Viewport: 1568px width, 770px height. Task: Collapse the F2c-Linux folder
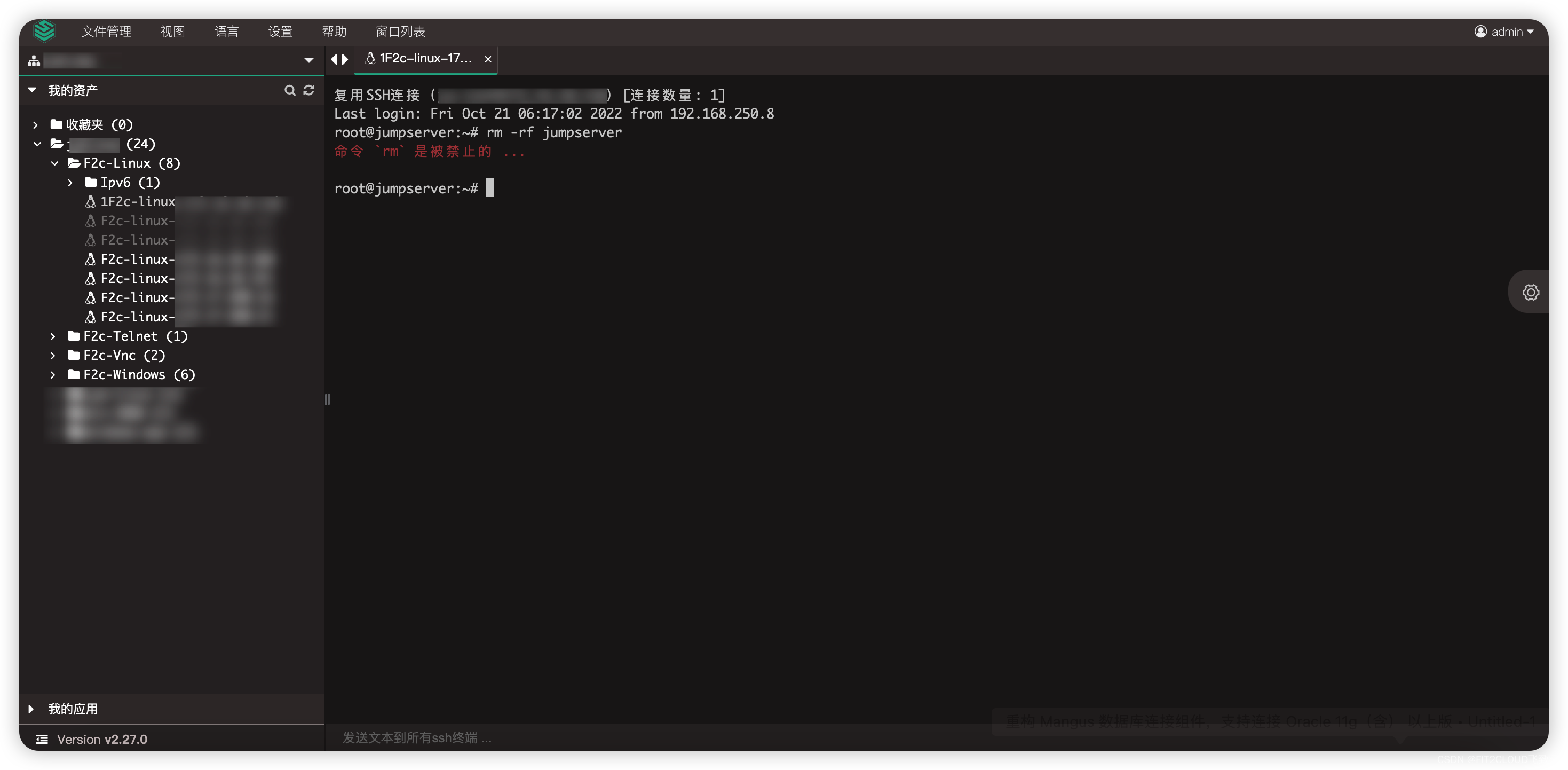point(55,163)
